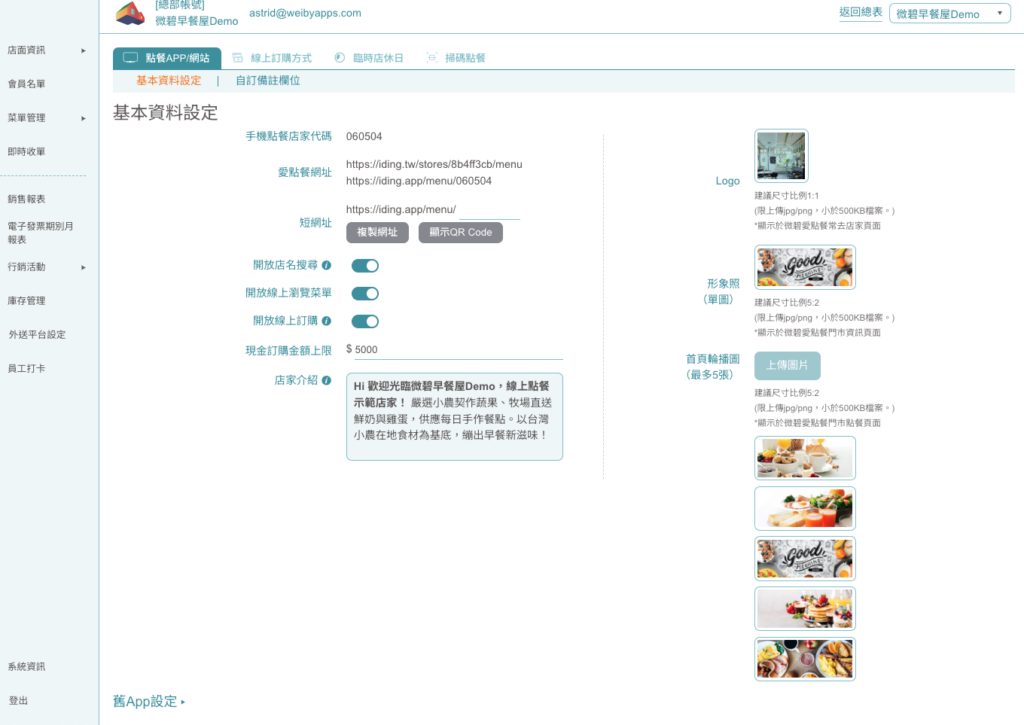The image size is (1024, 725).
Task: Click 顯示QR Code button
Action: [x=460, y=233]
